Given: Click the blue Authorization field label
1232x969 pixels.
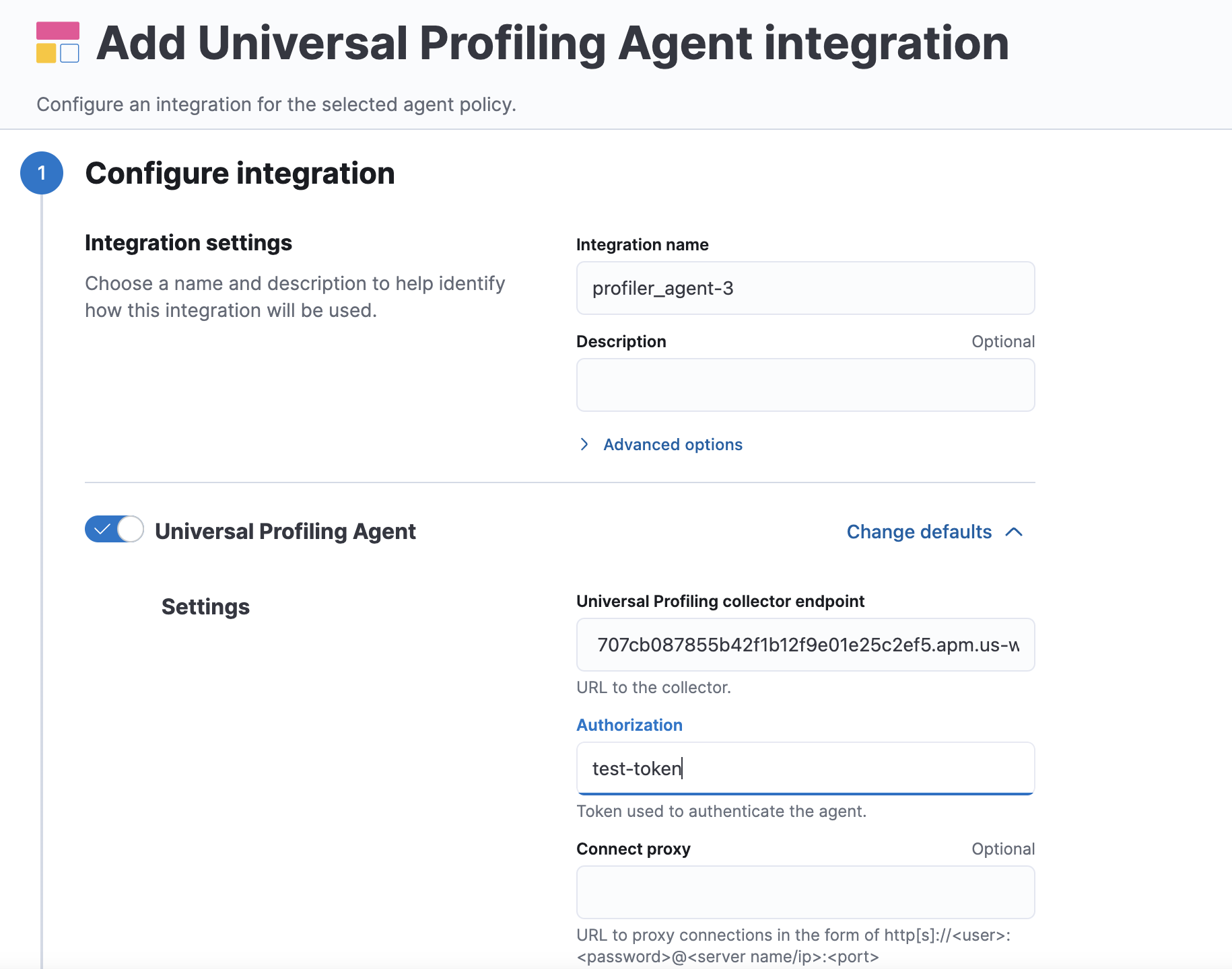Looking at the screenshot, I should point(629,725).
